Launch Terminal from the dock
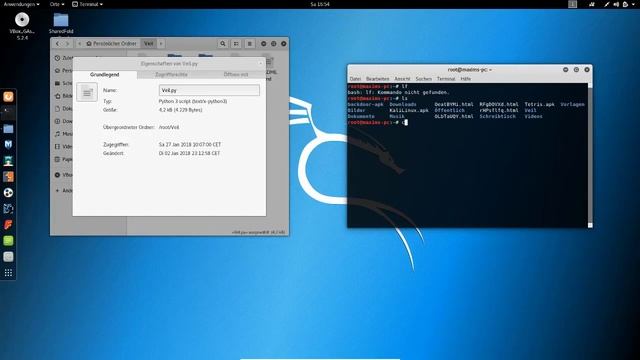Viewport: 640px width, 360px height. 8,113
